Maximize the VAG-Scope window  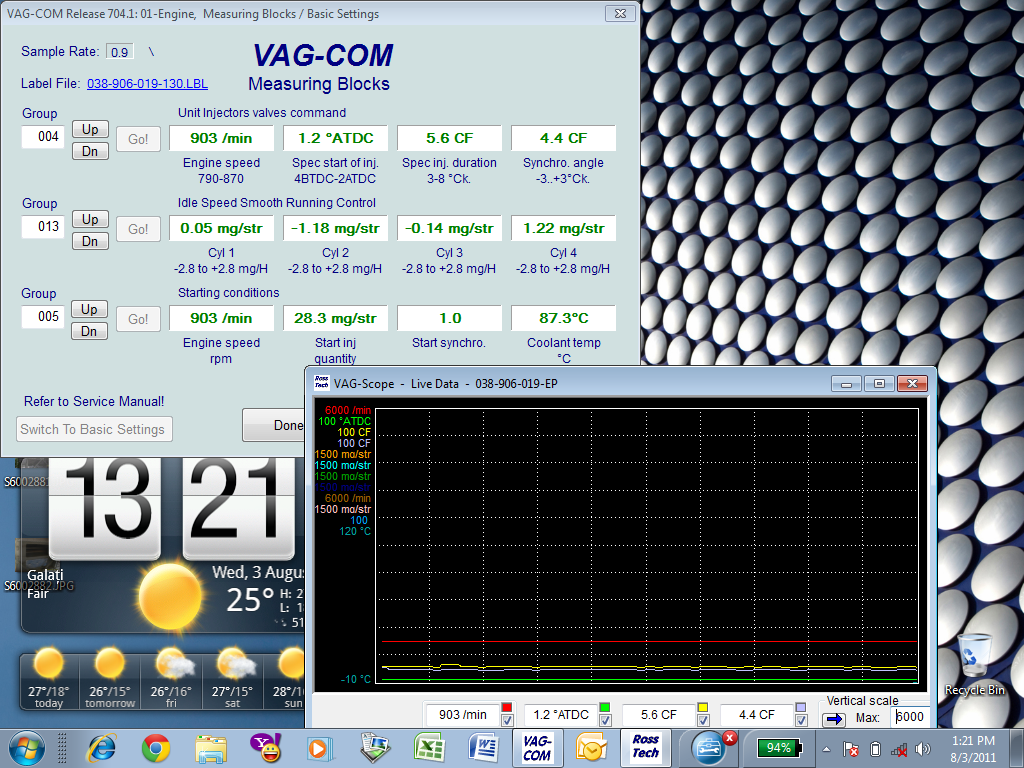click(x=880, y=383)
